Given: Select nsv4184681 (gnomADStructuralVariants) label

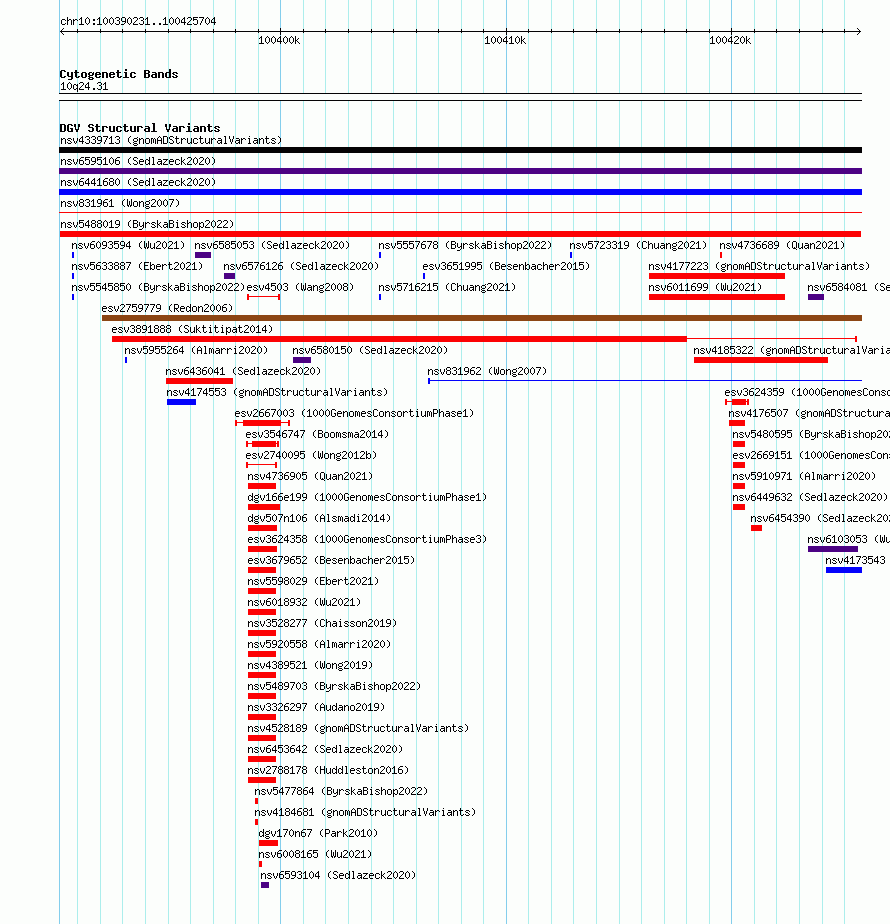Looking at the screenshot, I should [365, 813].
